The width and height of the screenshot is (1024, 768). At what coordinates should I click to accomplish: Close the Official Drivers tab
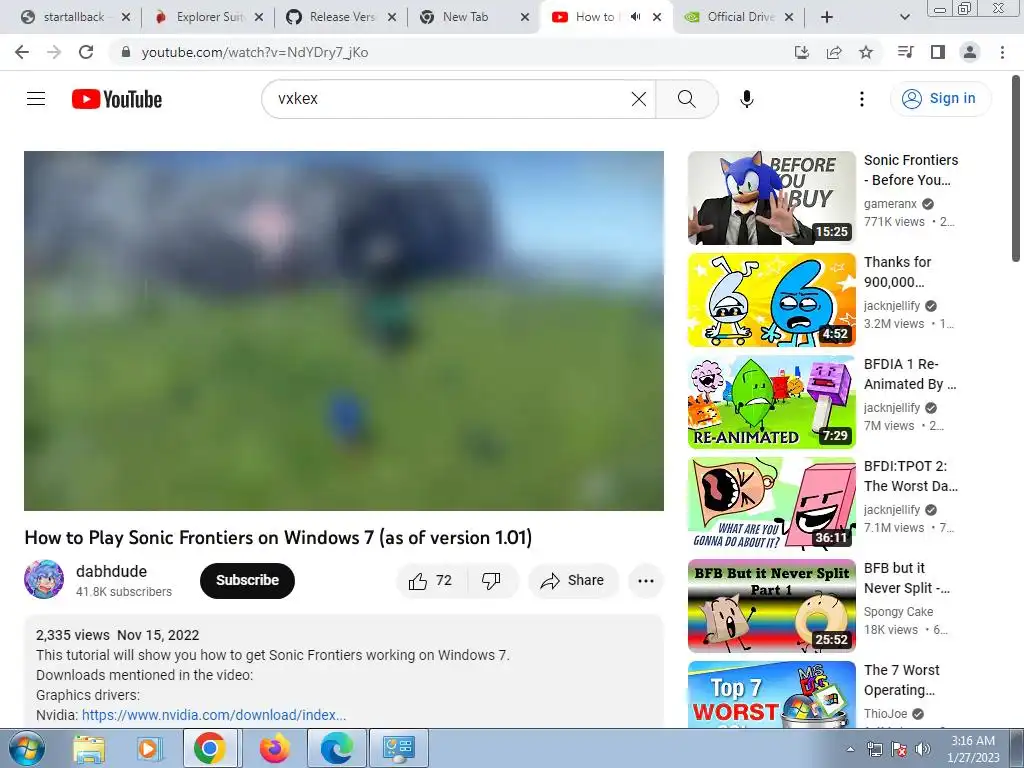click(789, 17)
